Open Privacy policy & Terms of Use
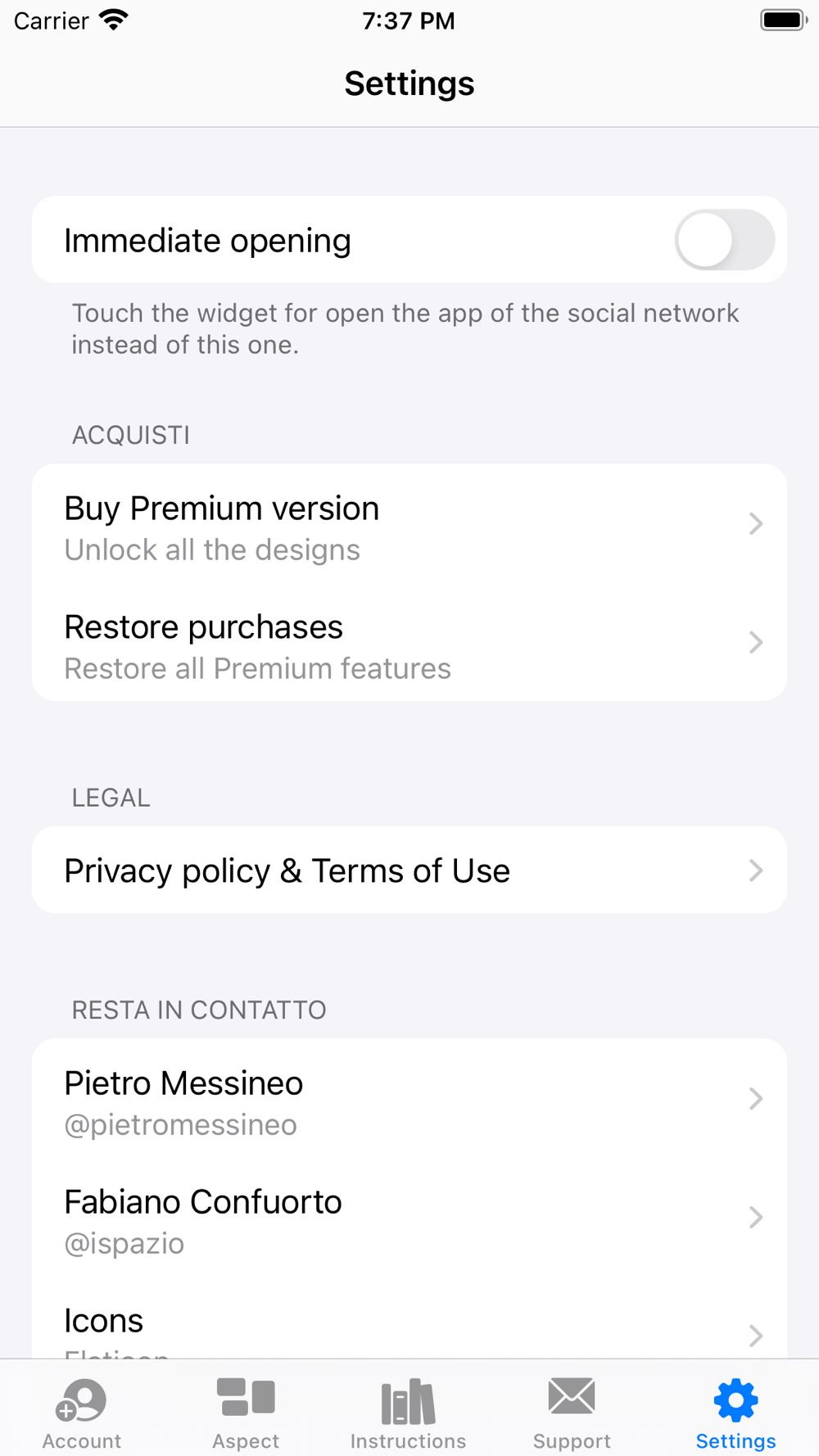Viewport: 819px width, 1456px height. click(x=287, y=871)
